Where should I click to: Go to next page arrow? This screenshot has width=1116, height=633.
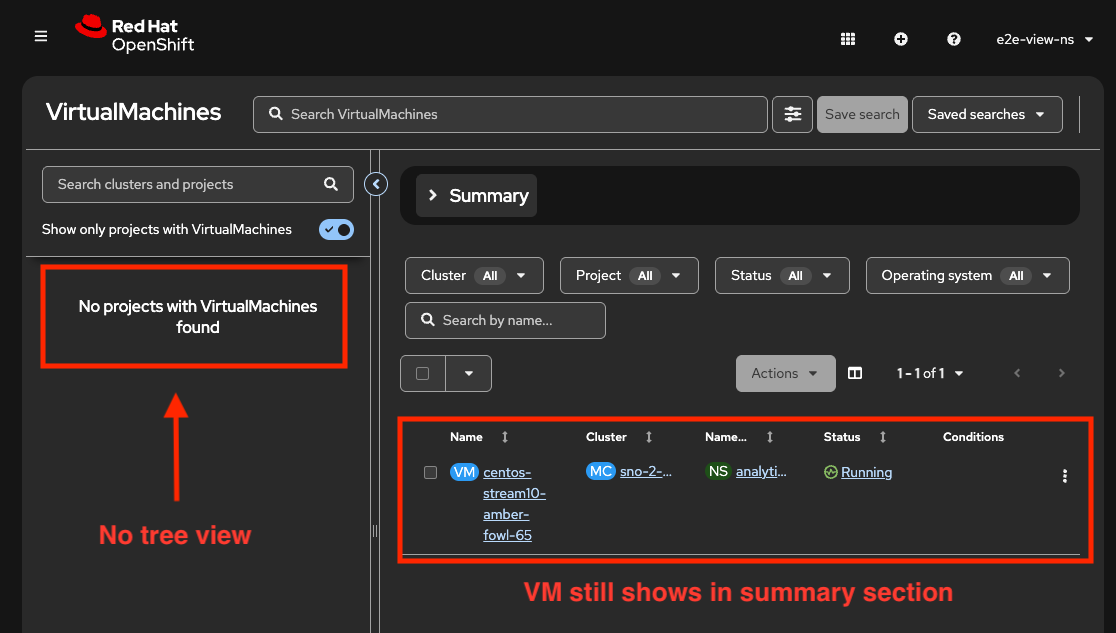[x=1061, y=373]
